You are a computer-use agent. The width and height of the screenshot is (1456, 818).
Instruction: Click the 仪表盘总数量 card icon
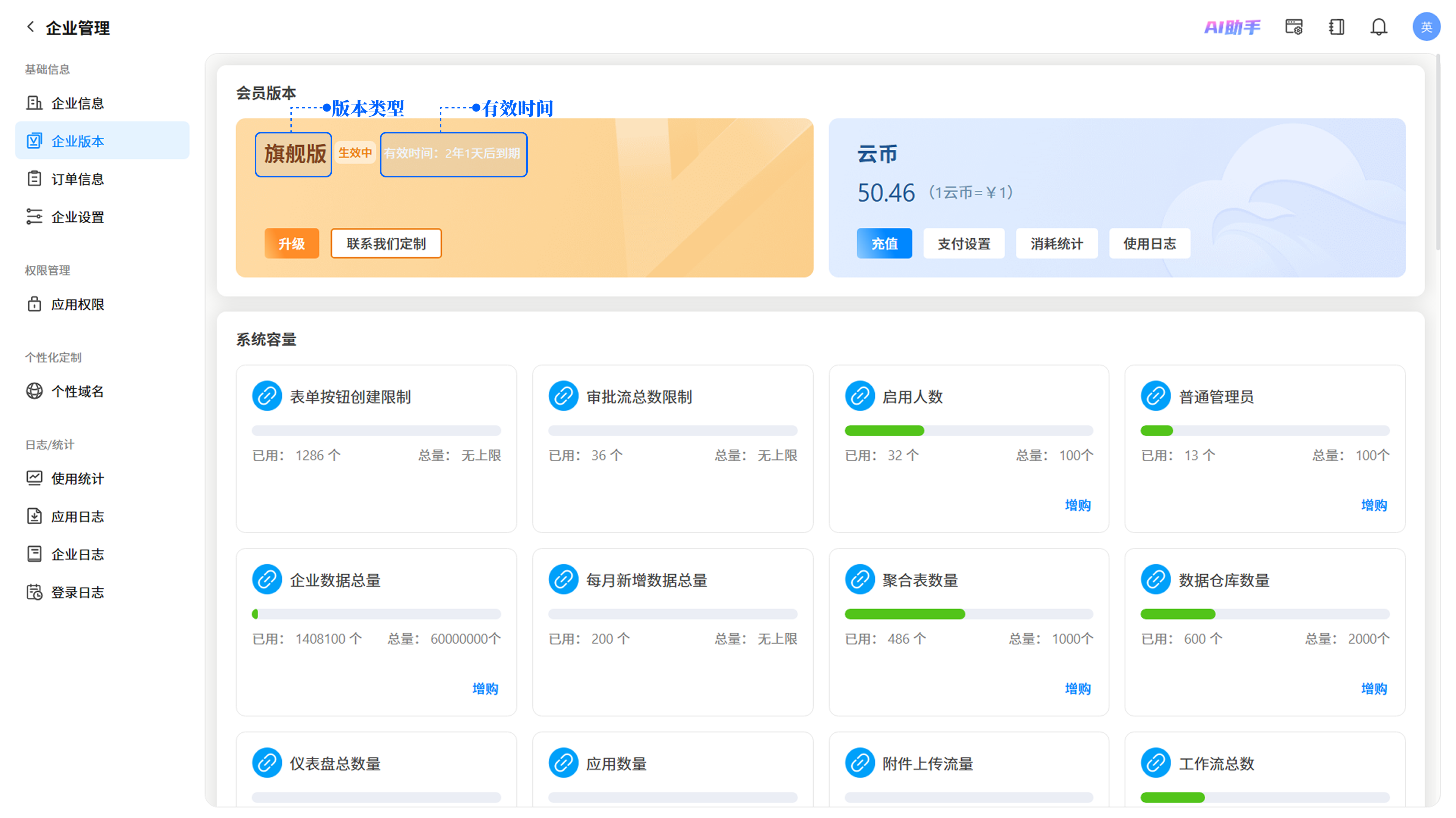coord(267,763)
